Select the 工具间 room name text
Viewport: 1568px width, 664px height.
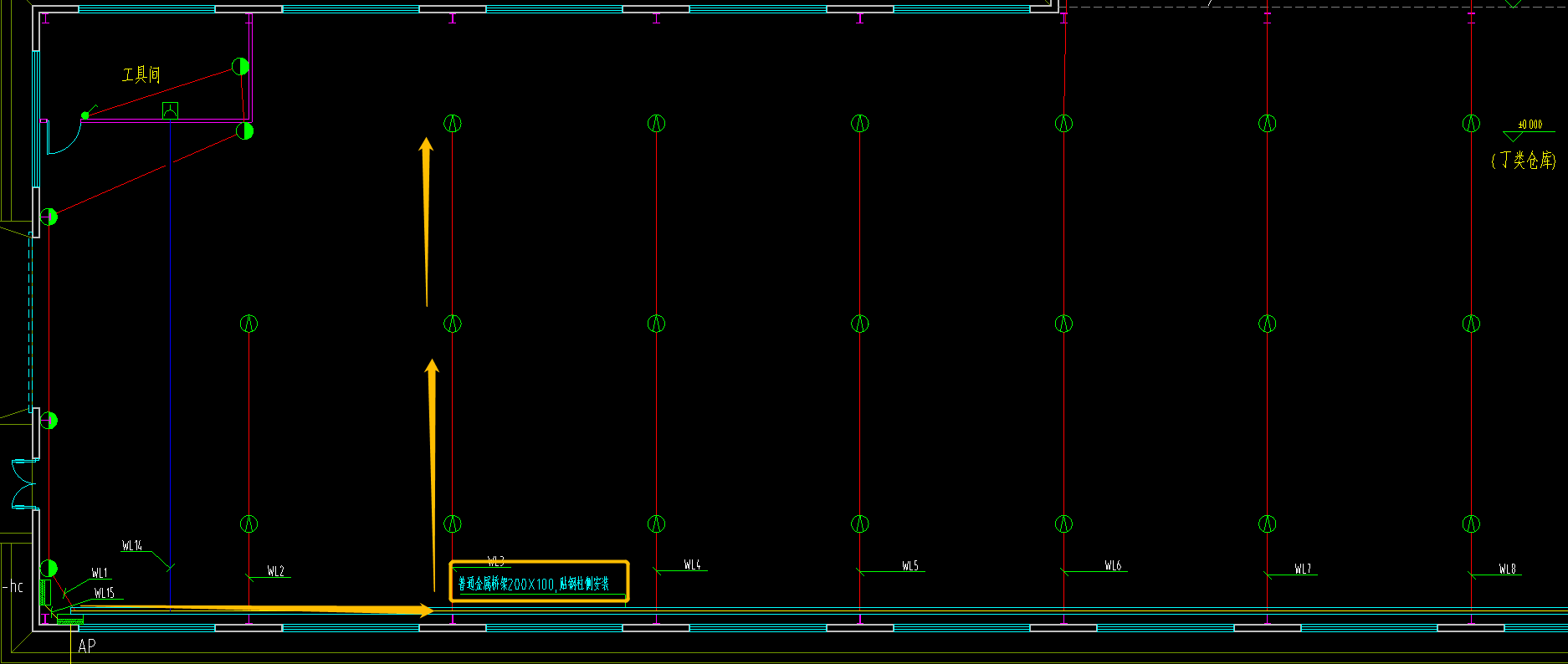coord(141,75)
